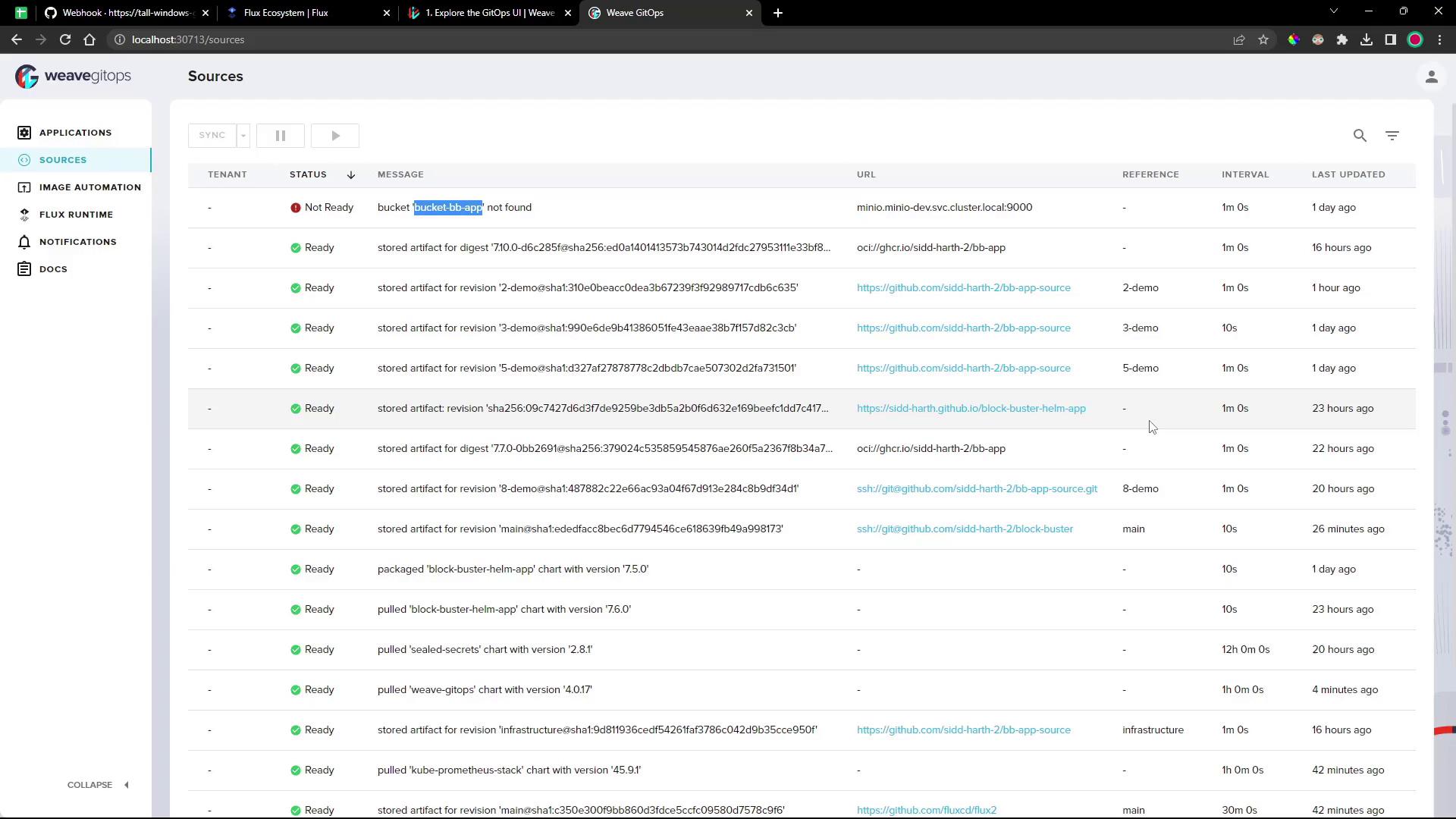Open Image Automation in sidebar

[x=89, y=187]
